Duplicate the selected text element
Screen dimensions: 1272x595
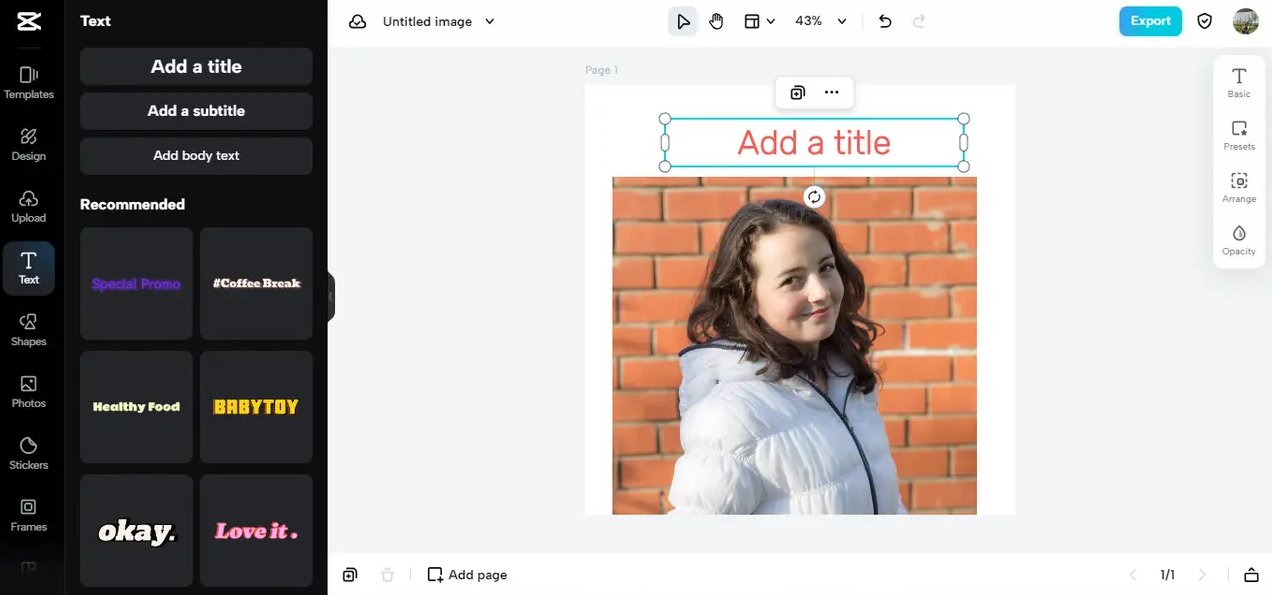click(797, 92)
